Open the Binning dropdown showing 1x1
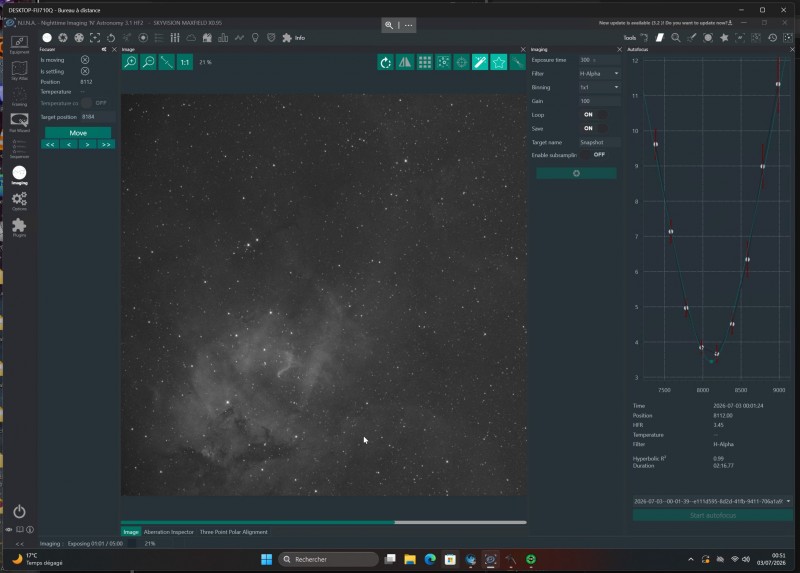Viewport: 800px width, 573px height. [x=599, y=87]
